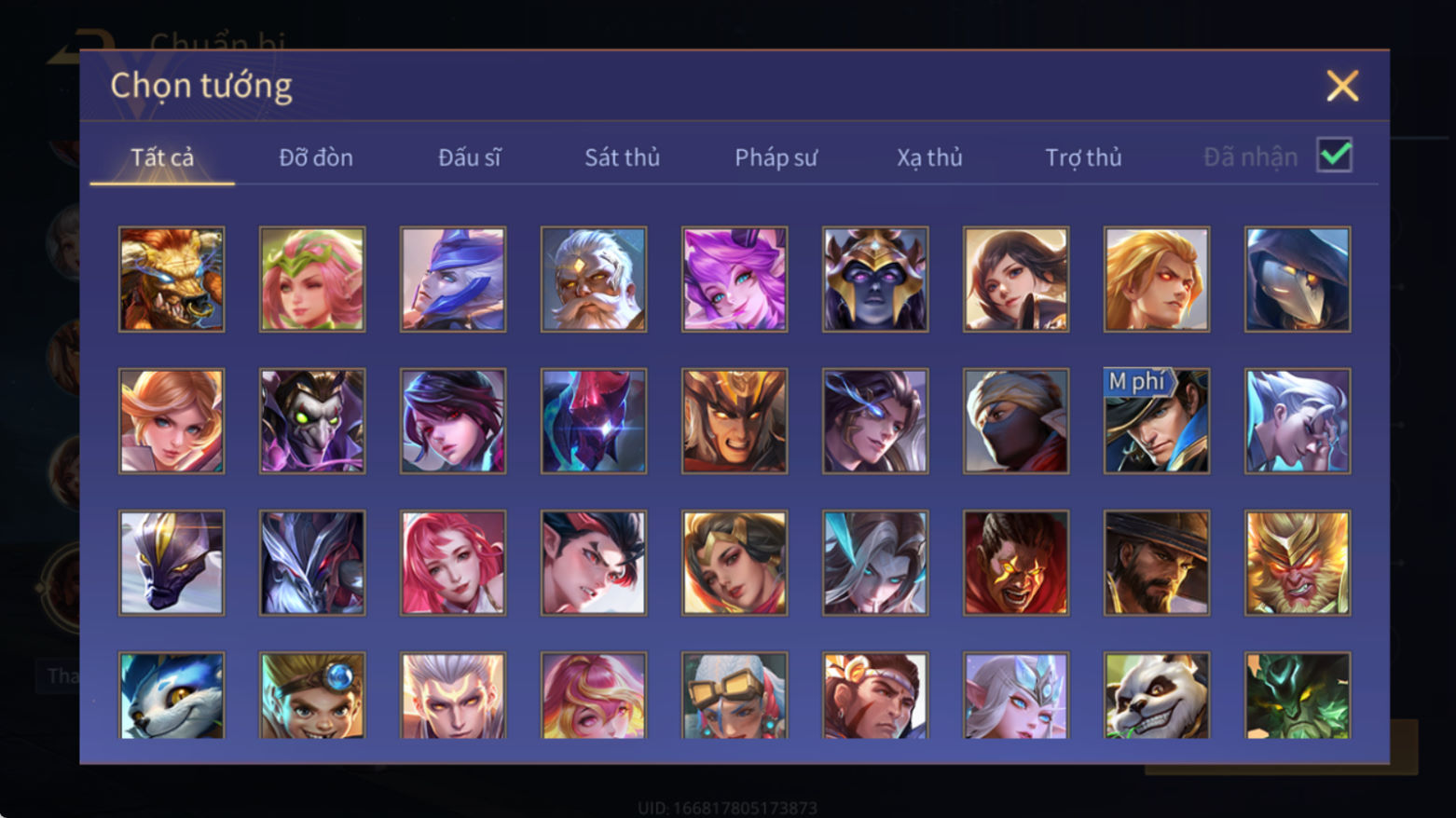Viewport: 1456px width, 818px height.
Task: Switch to the Đỡ đòn tab
Action: [316, 157]
